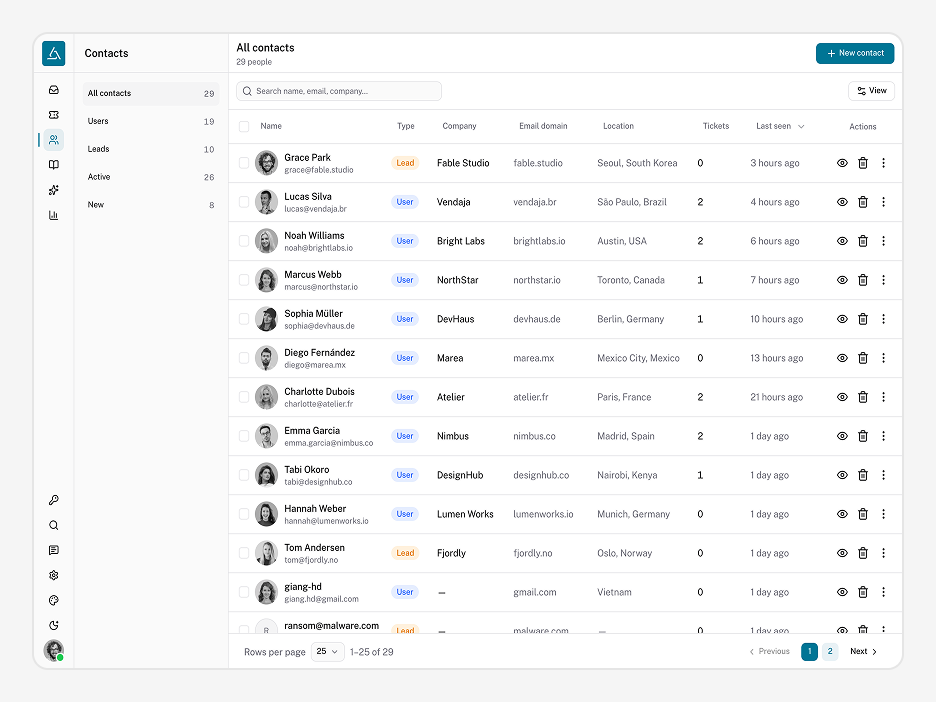Delete Diego Fernández using trash icon
Screen dimensions: 936x702
pos(863,358)
